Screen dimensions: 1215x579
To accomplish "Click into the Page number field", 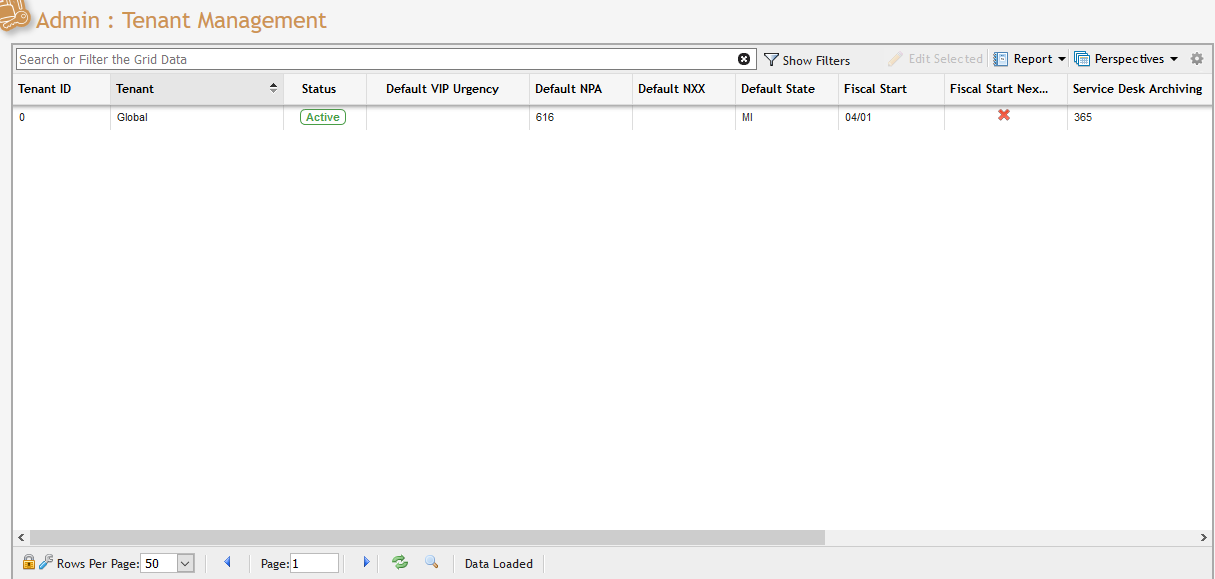I will tap(314, 564).
